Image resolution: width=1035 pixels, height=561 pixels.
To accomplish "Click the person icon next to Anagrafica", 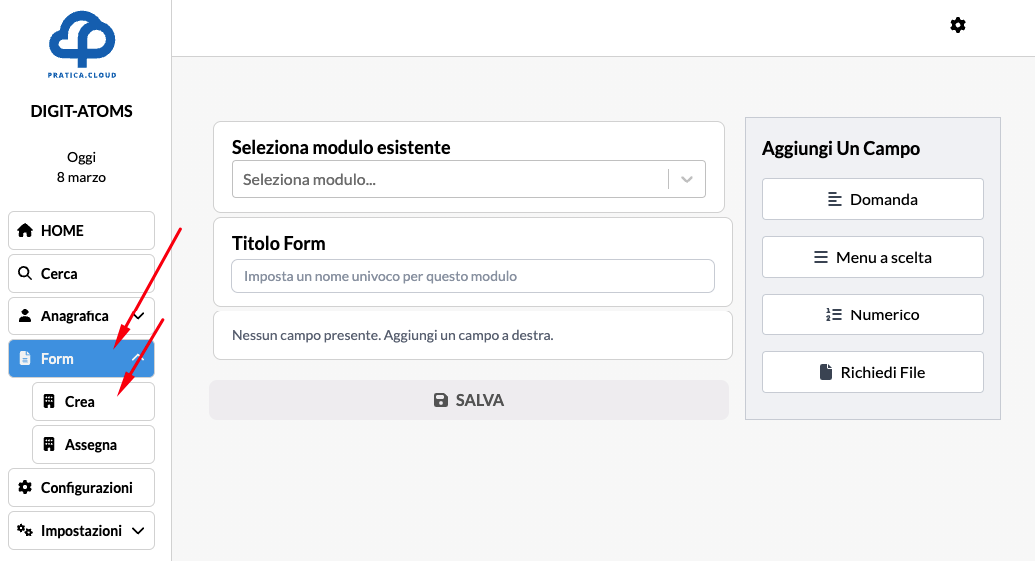I will [x=26, y=316].
